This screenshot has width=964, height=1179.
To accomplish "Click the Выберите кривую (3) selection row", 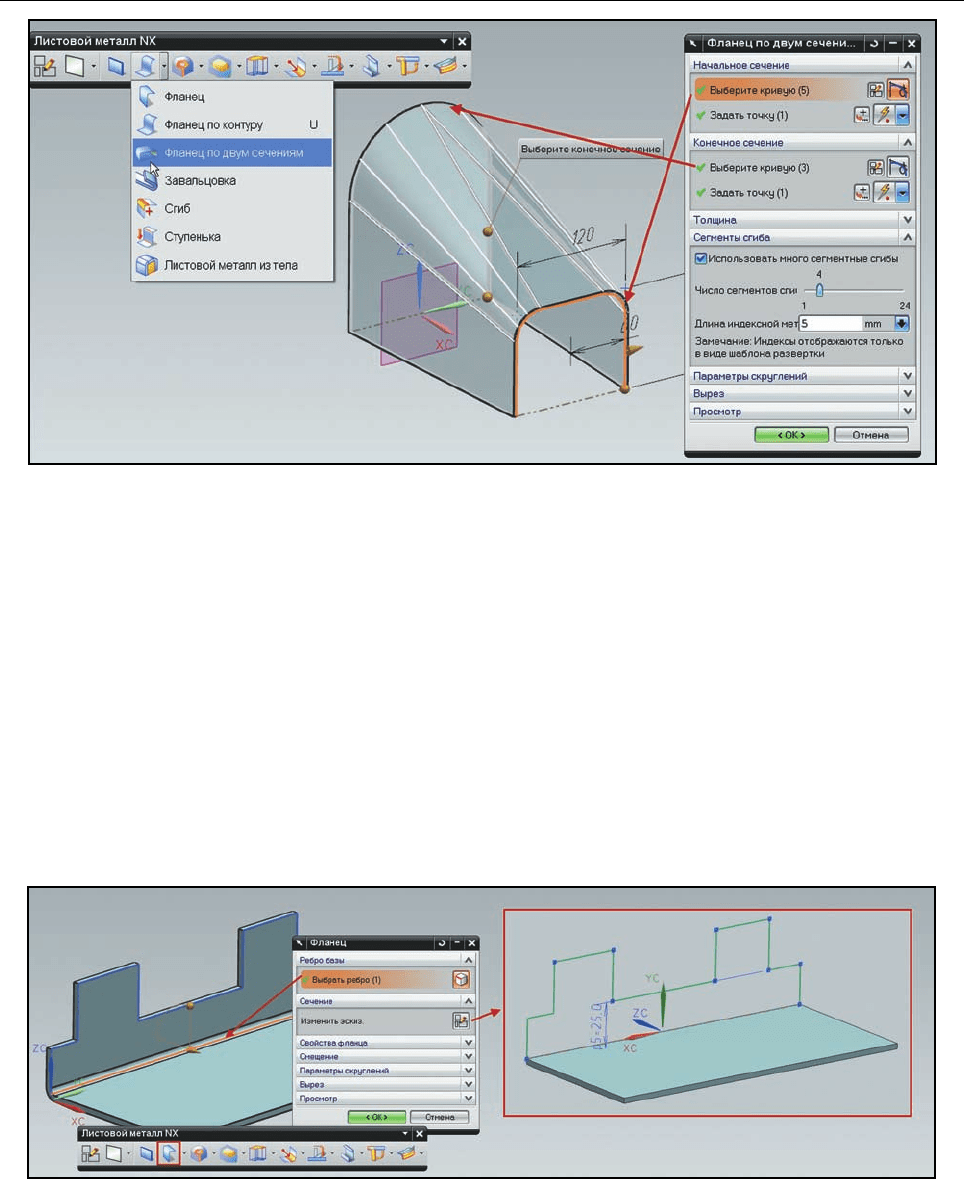I will 778,168.
